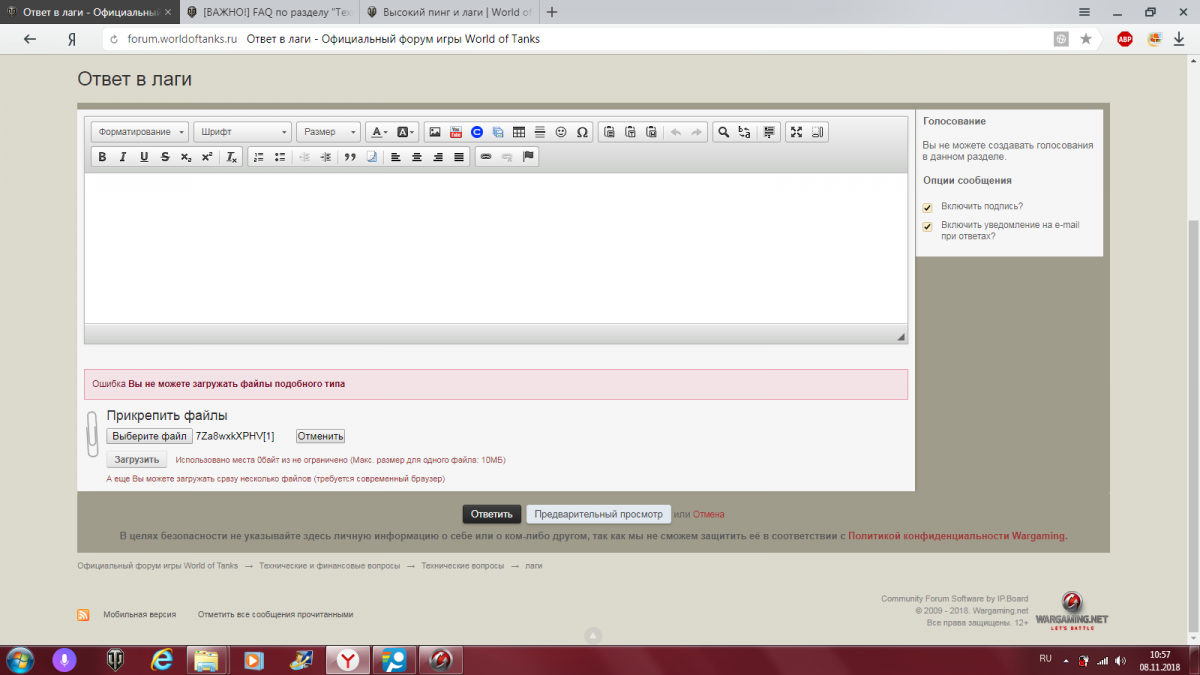Insert horizontal line

(540, 132)
